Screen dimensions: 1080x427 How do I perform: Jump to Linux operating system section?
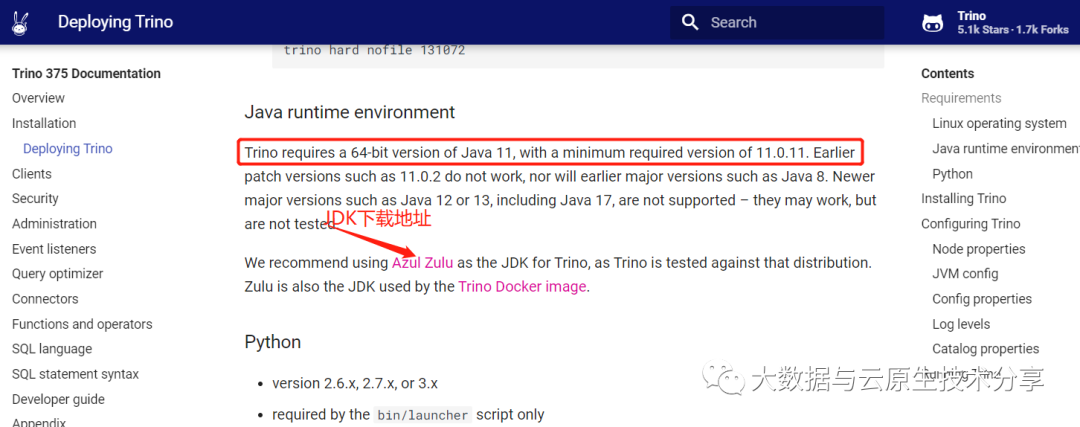click(999, 124)
